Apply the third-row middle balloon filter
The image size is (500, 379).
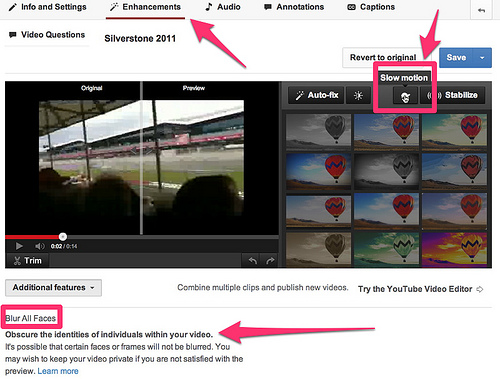(x=386, y=211)
